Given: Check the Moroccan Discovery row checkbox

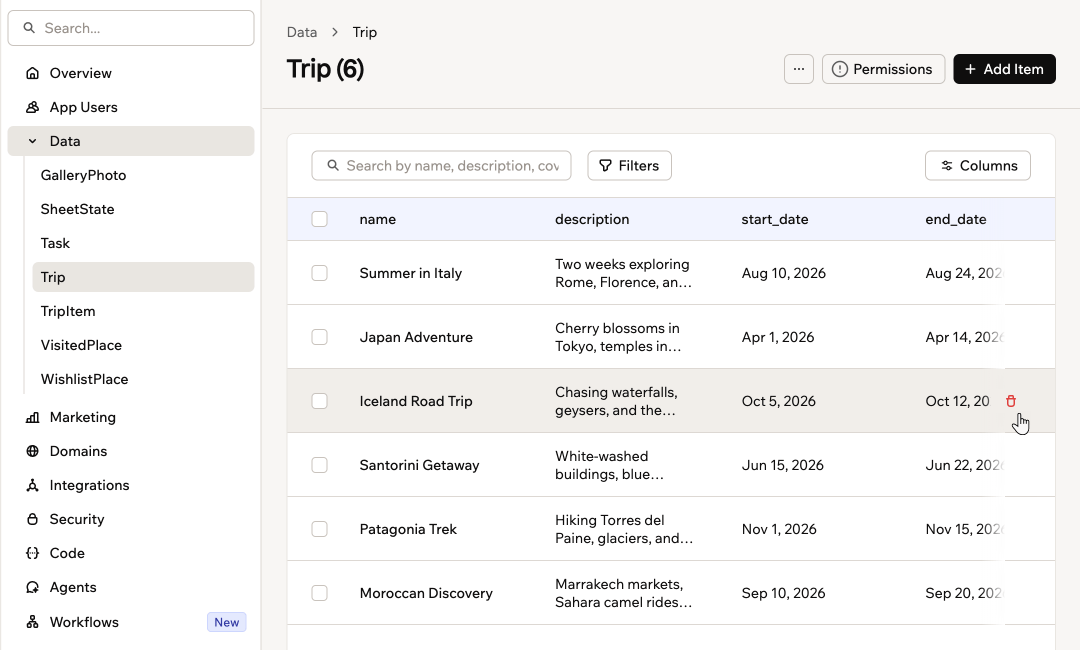Looking at the screenshot, I should tap(320, 593).
